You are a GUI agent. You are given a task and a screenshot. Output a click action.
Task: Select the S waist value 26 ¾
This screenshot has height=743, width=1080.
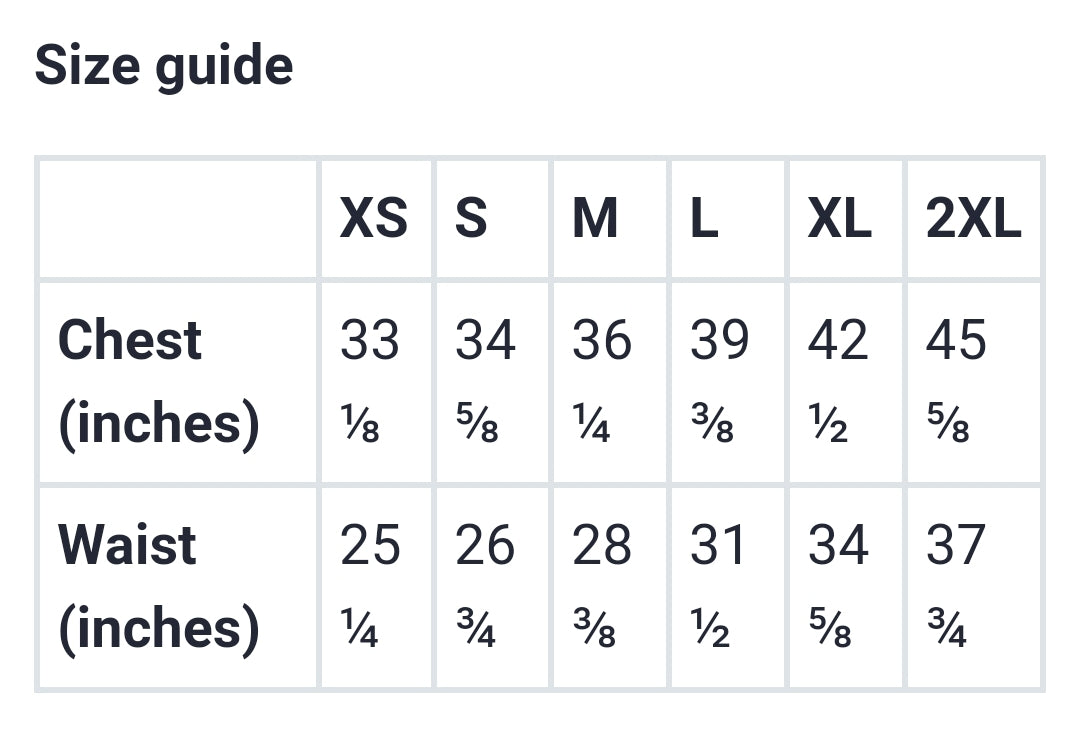click(485, 587)
